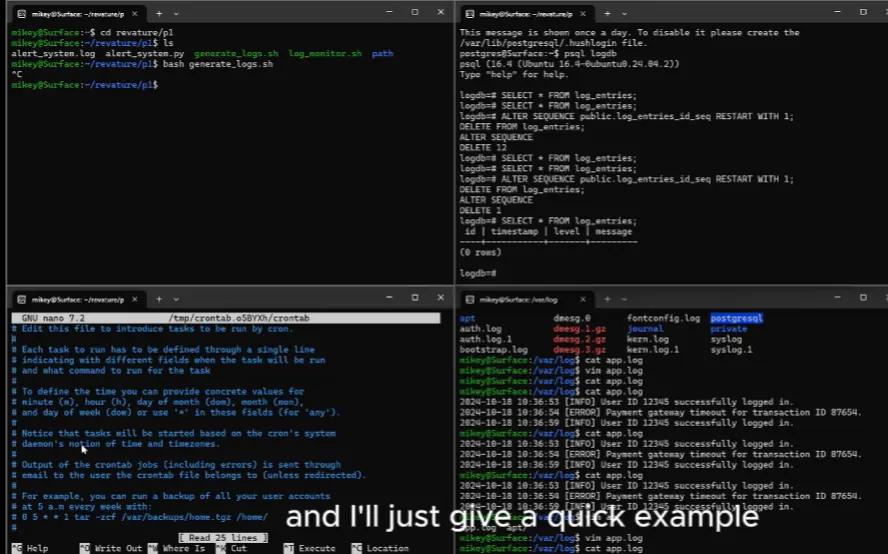Open the new-tab dropdown in the top-left terminal
Image resolution: width=888 pixels, height=554 pixels.
[x=176, y=14]
